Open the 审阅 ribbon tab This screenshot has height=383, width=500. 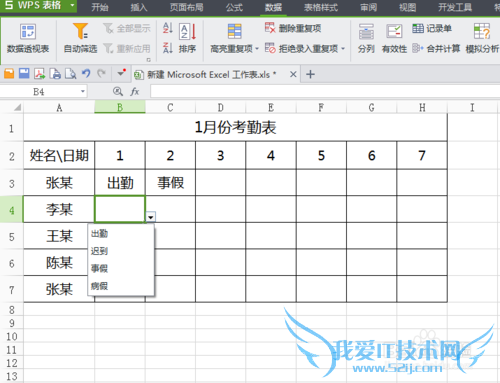tap(369, 7)
